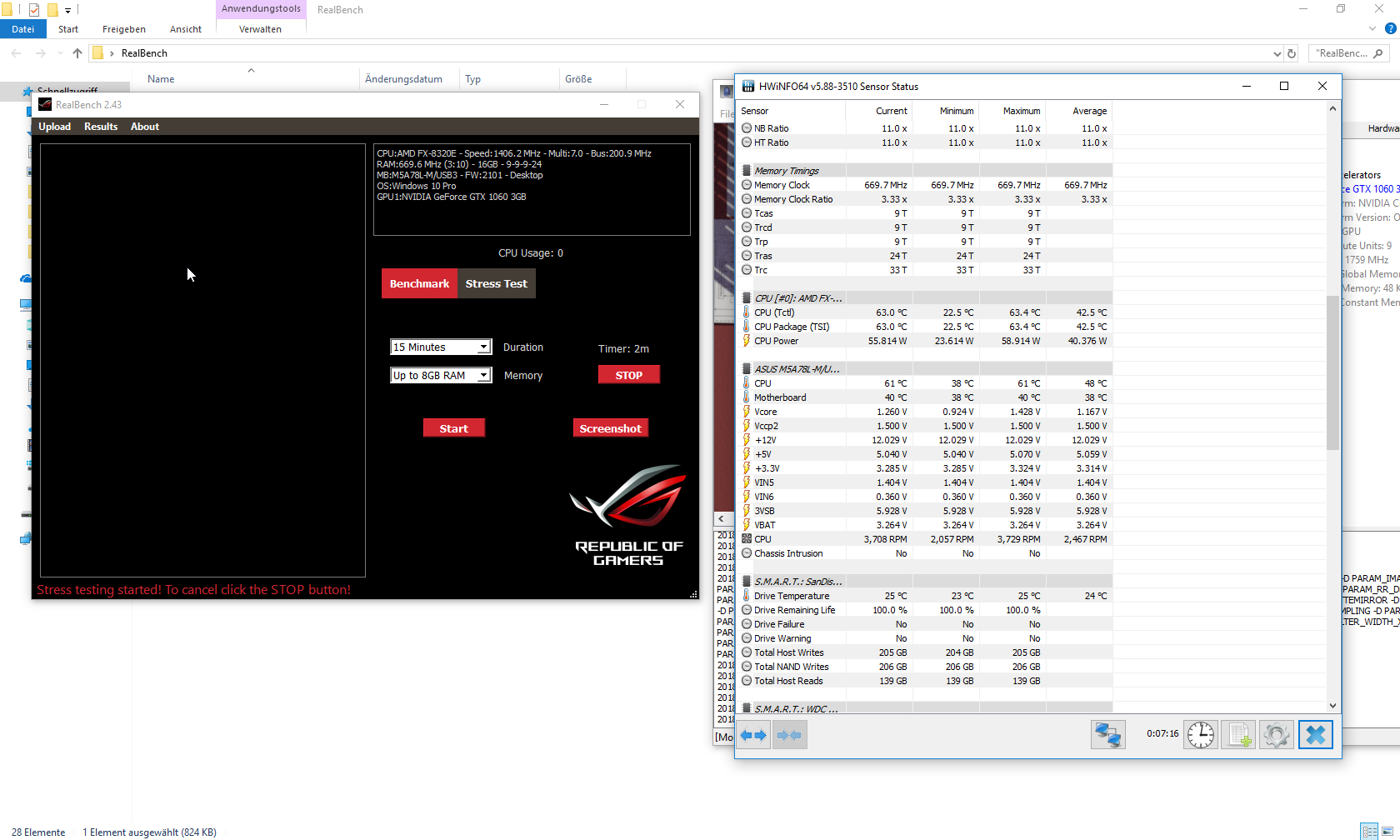1400x840 pixels.
Task: Sort Explorer by Änderungsdatum column
Action: (x=403, y=79)
